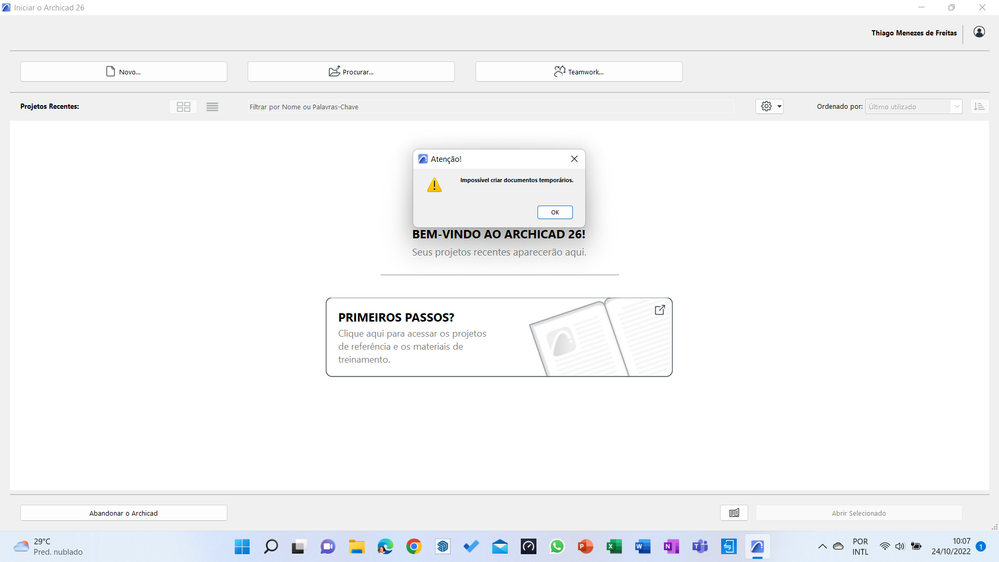Screen dimensions: 999x562
Task: Click the filter by name or keywords field
Action: 489,107
